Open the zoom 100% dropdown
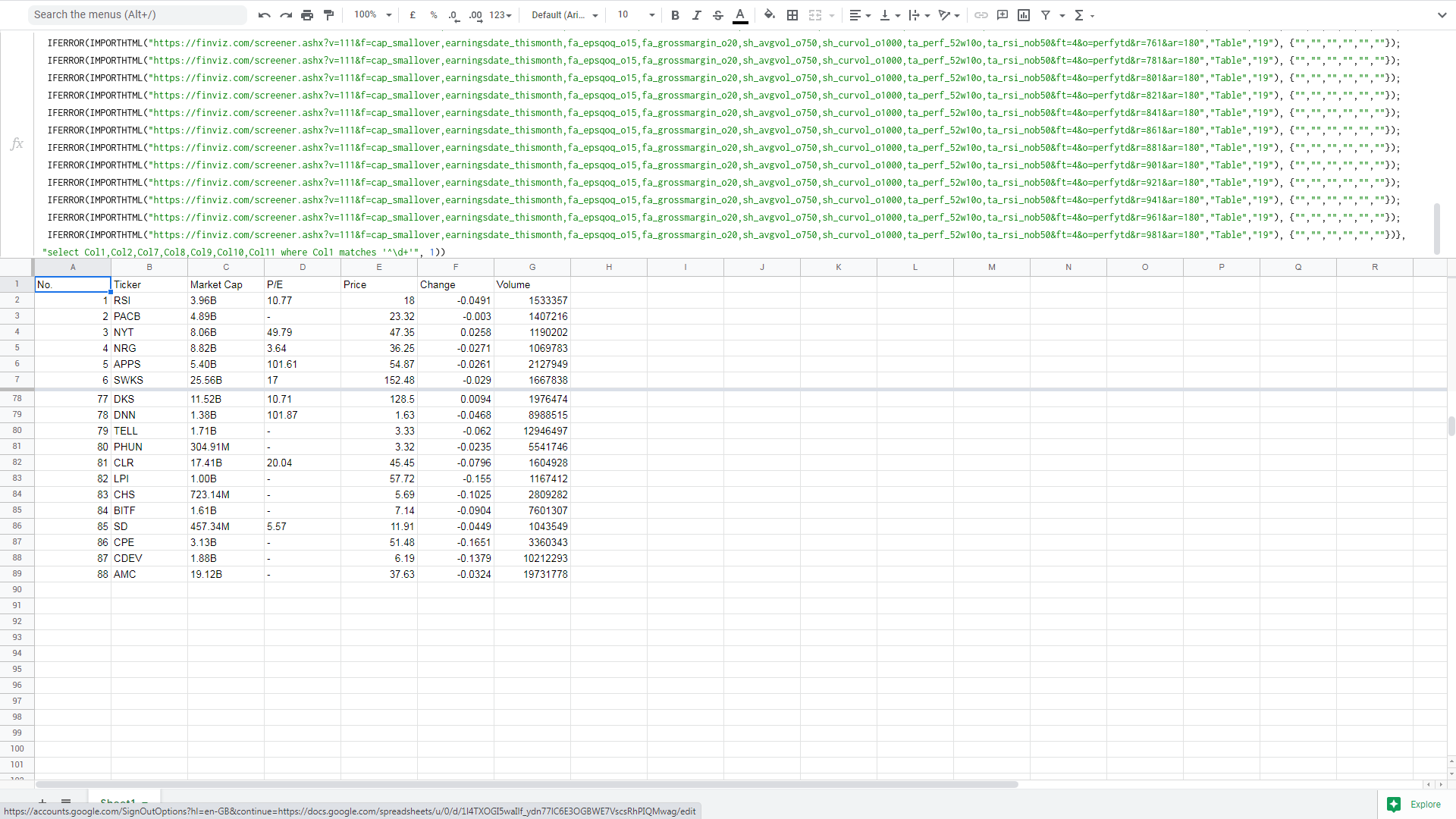The image size is (1456, 819). click(x=373, y=15)
